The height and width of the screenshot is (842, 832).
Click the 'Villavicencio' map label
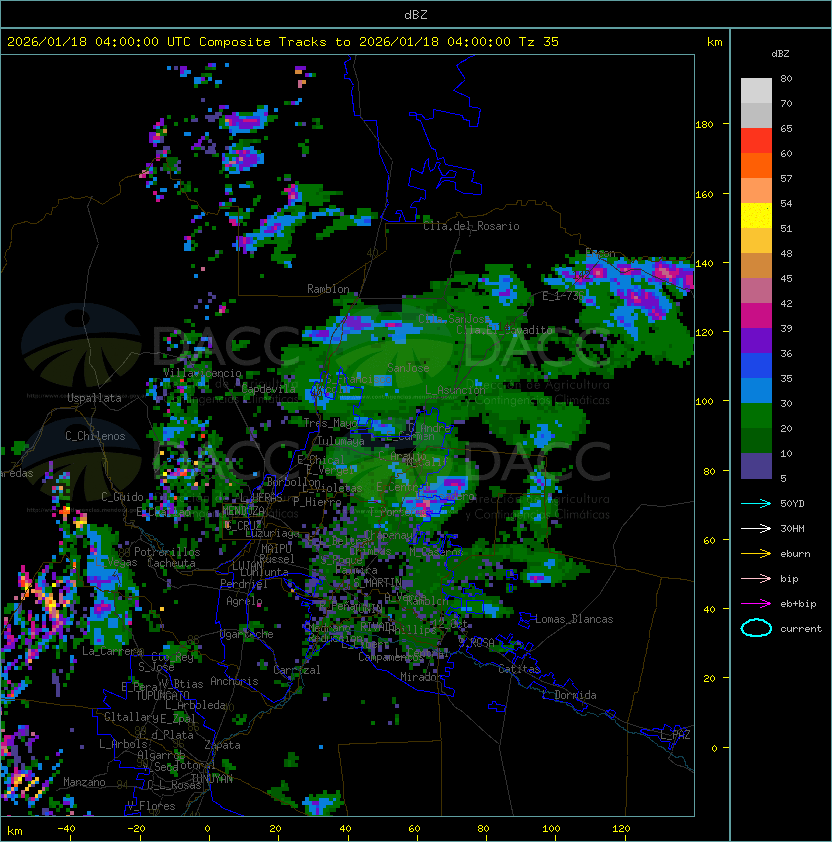(x=202, y=373)
